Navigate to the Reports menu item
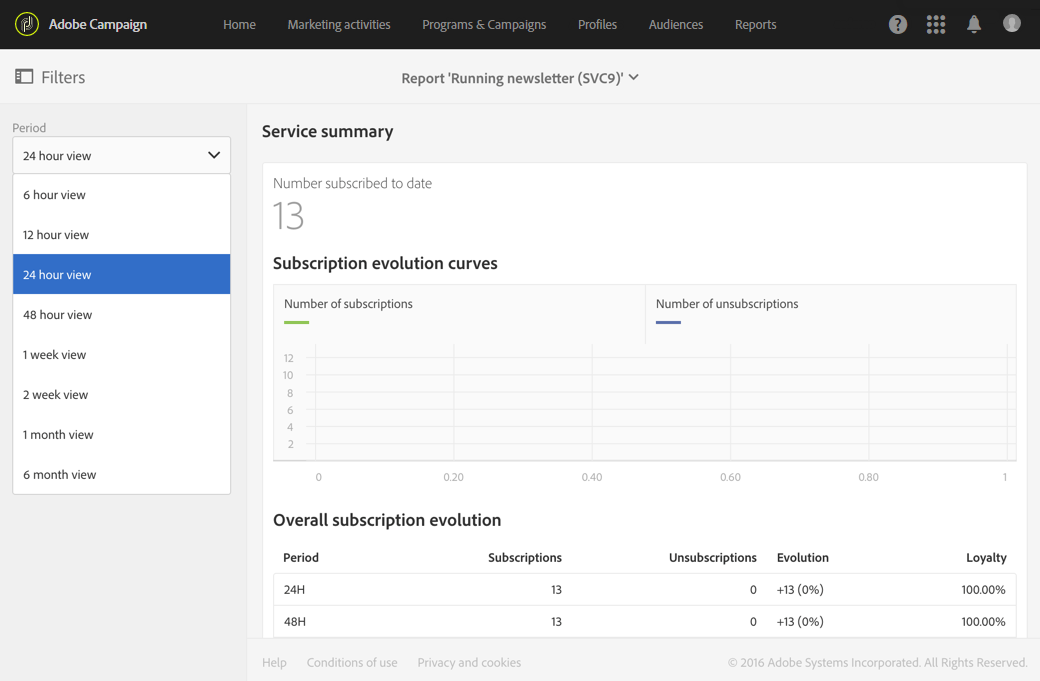1040x681 pixels. click(755, 24)
